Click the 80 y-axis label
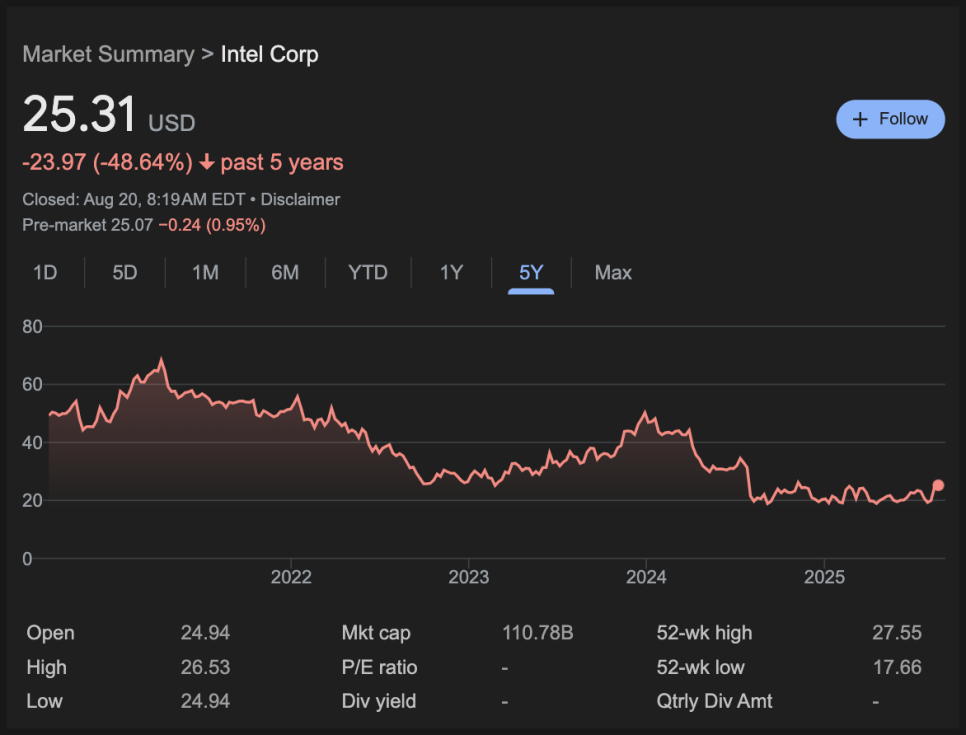966x735 pixels. pos(32,327)
